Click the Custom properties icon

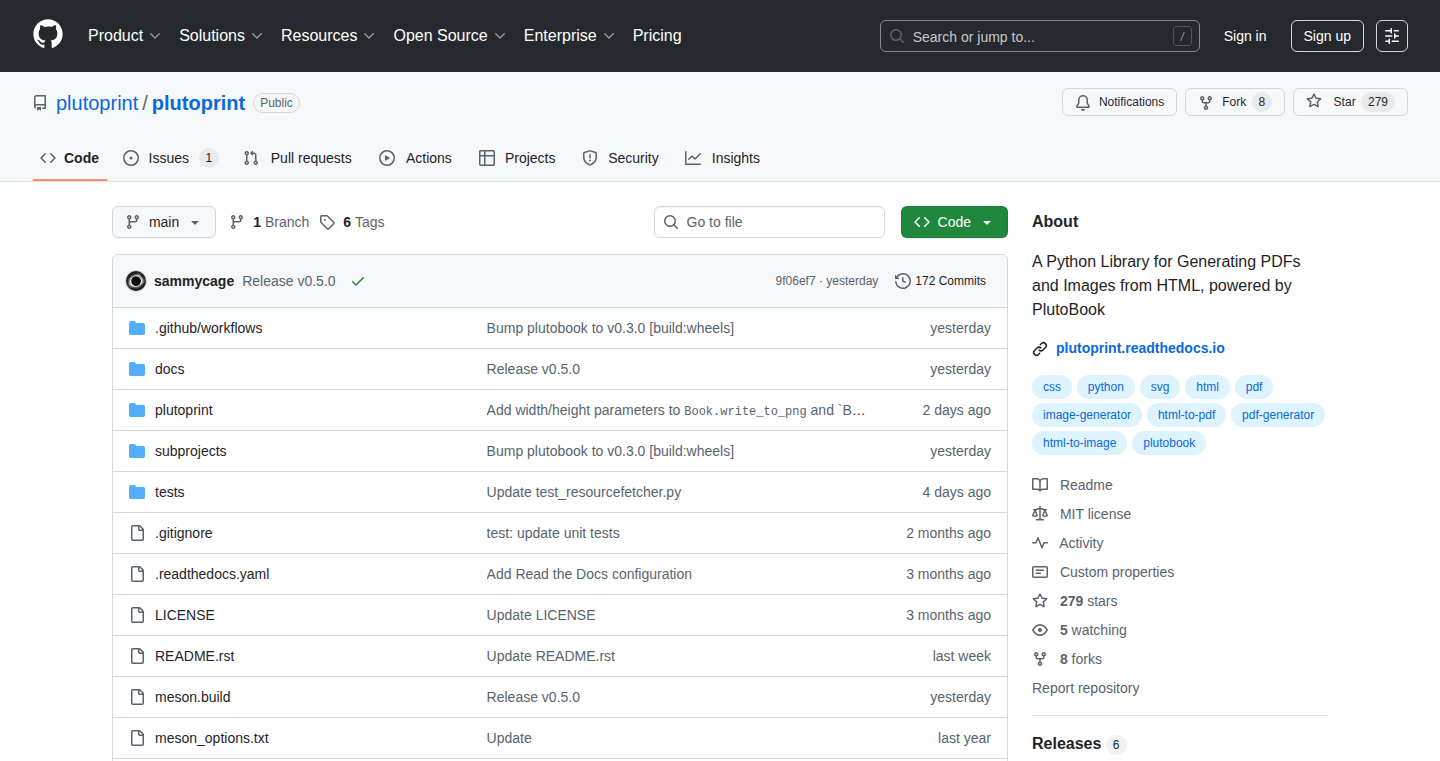pos(1040,572)
